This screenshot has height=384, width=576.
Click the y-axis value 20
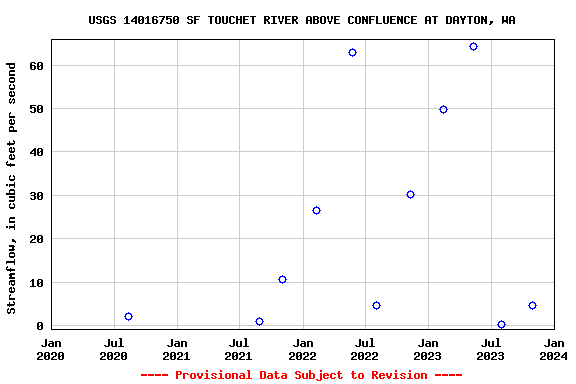click(36, 239)
